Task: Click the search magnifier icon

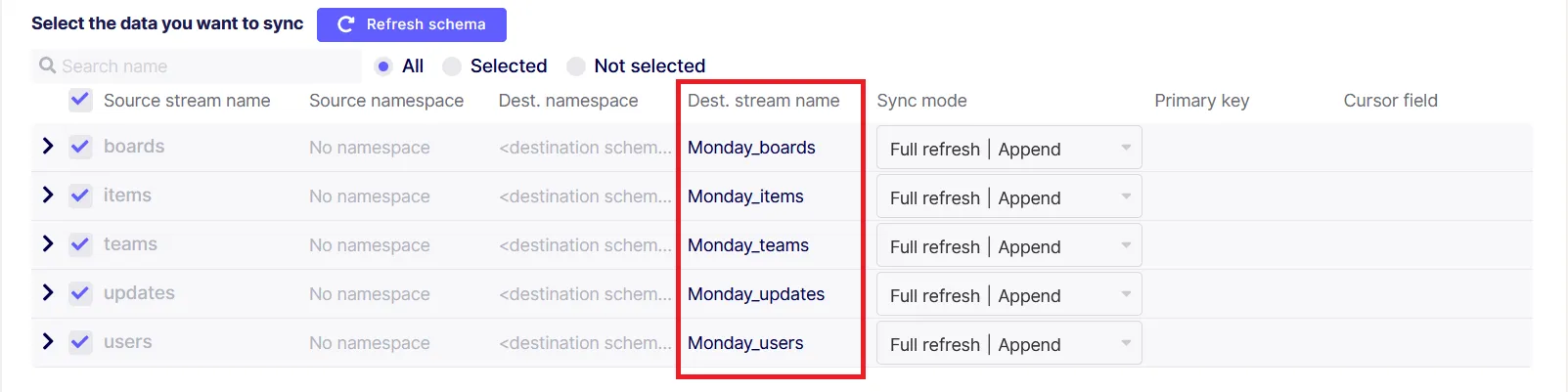Action: tap(47, 65)
